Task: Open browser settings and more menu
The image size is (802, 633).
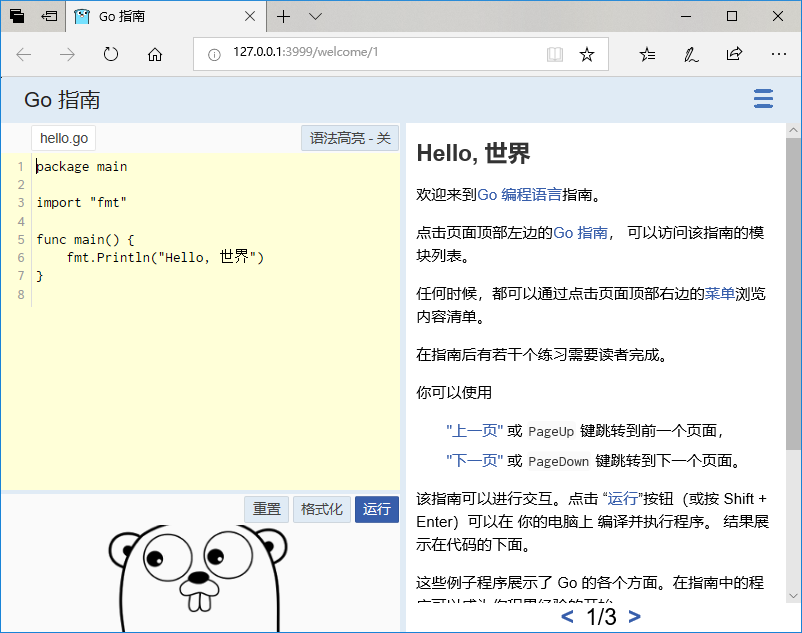Action: tap(778, 54)
